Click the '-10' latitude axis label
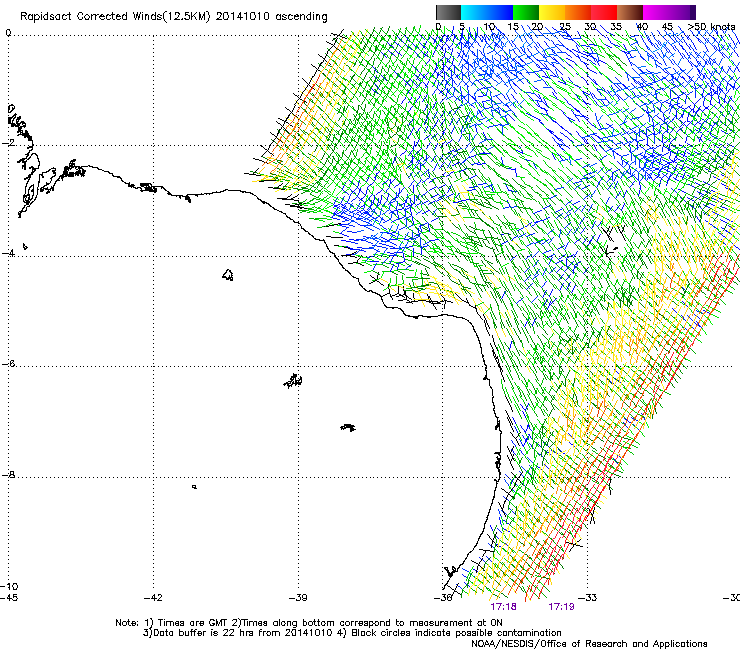The image size is (740, 650). point(9,586)
